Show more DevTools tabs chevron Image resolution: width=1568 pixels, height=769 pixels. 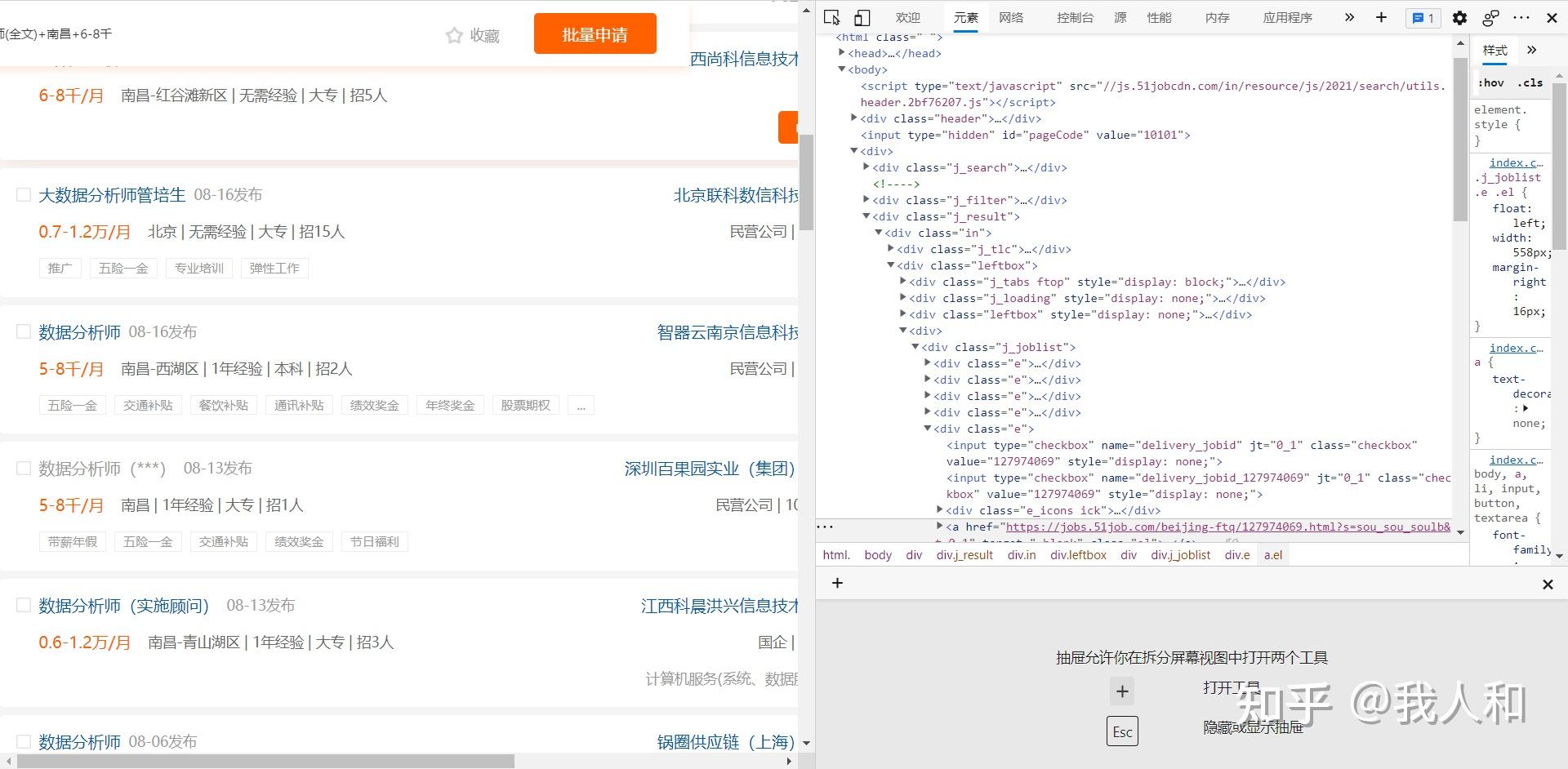[1349, 17]
